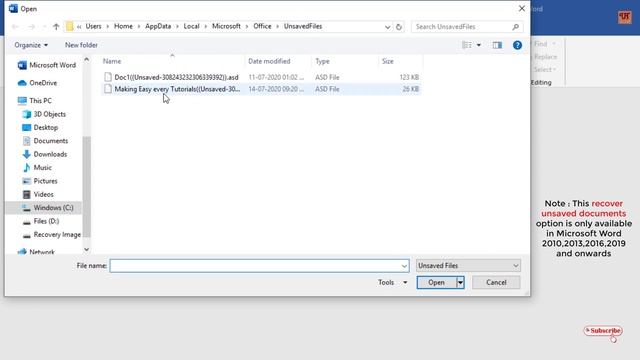Expand the Open button's dropdown arrow
The width and height of the screenshot is (640, 360).
click(460, 282)
